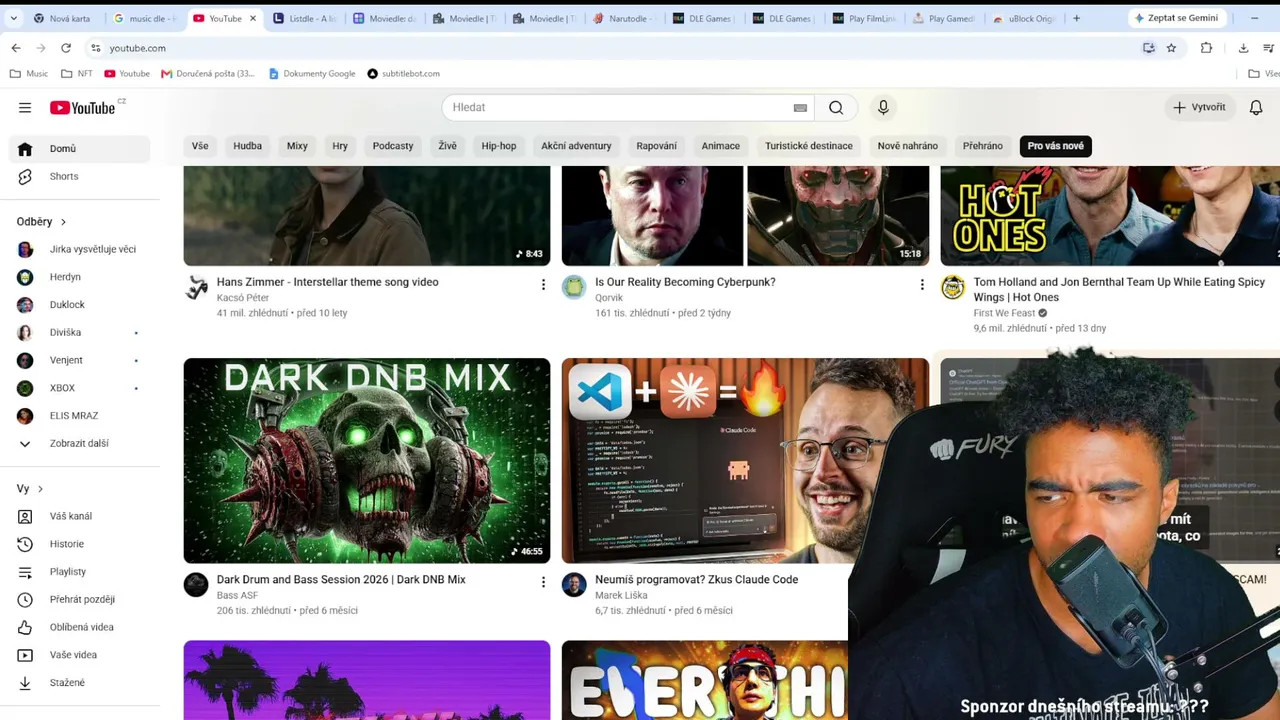Open title 'Is Our Reality Becoming Cyberpunk?'
Image resolution: width=1280 pixels, height=720 pixels.
(x=685, y=282)
